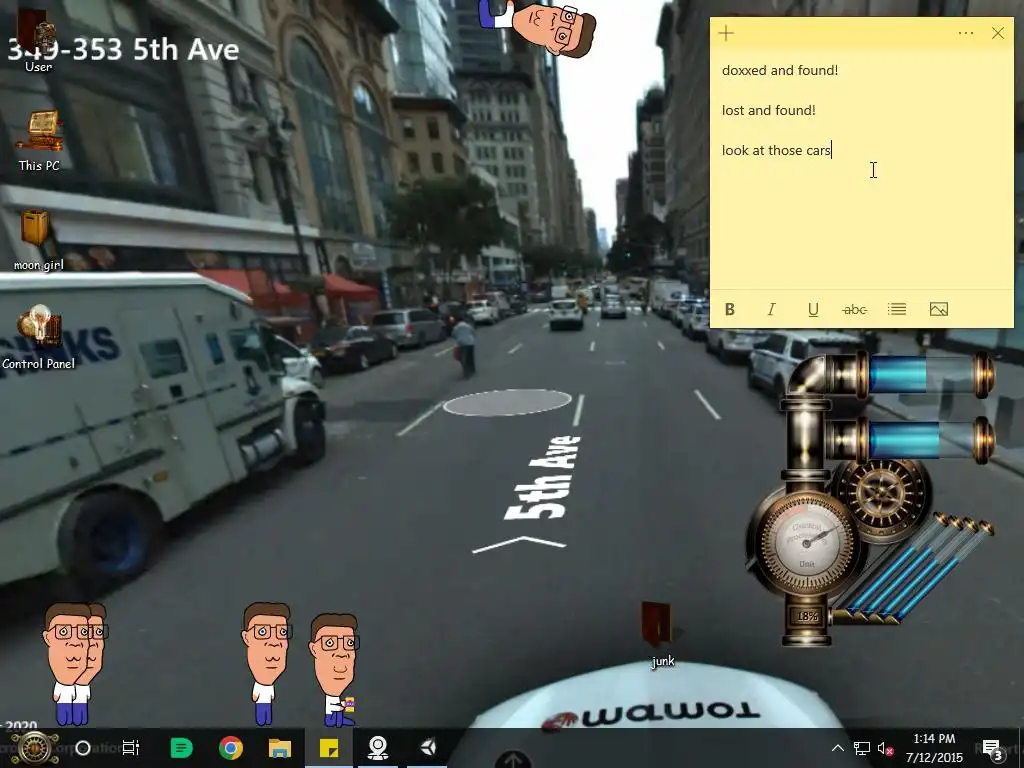The image size is (1024, 768).
Task: Select the This PC desktop icon
Action: click(x=39, y=140)
